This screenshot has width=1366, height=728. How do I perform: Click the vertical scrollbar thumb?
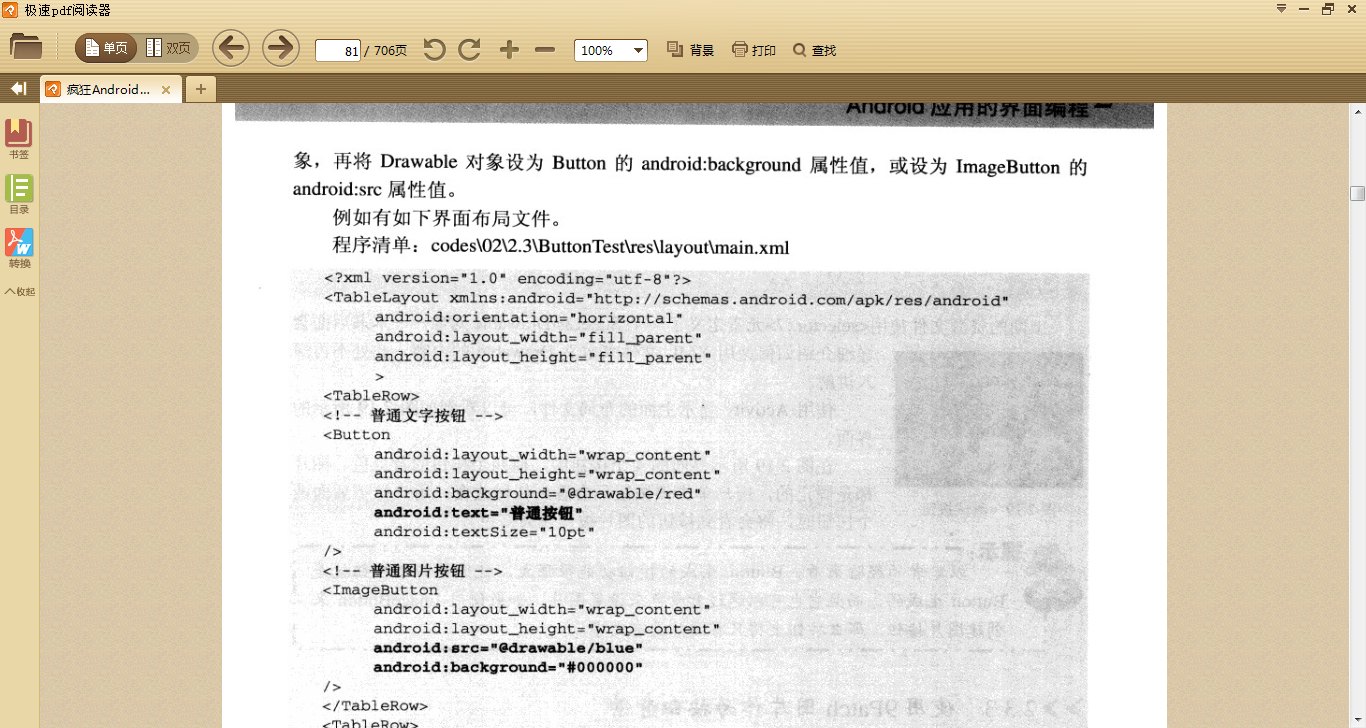(x=1357, y=193)
